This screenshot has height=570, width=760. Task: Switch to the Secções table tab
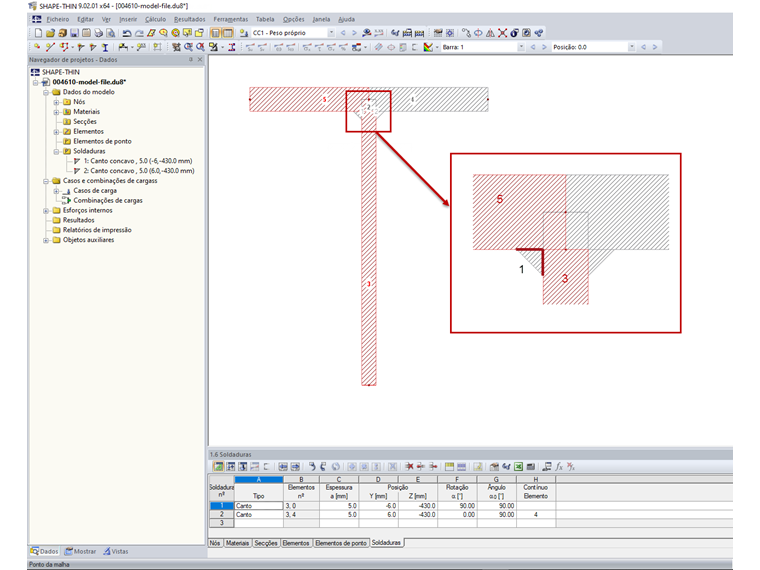[x=266, y=543]
